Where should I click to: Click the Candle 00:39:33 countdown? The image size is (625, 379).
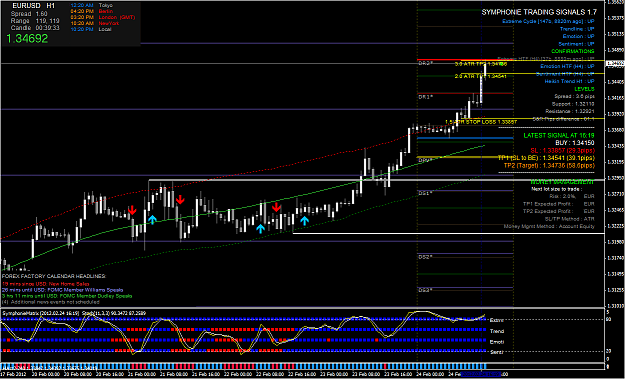click(35, 28)
